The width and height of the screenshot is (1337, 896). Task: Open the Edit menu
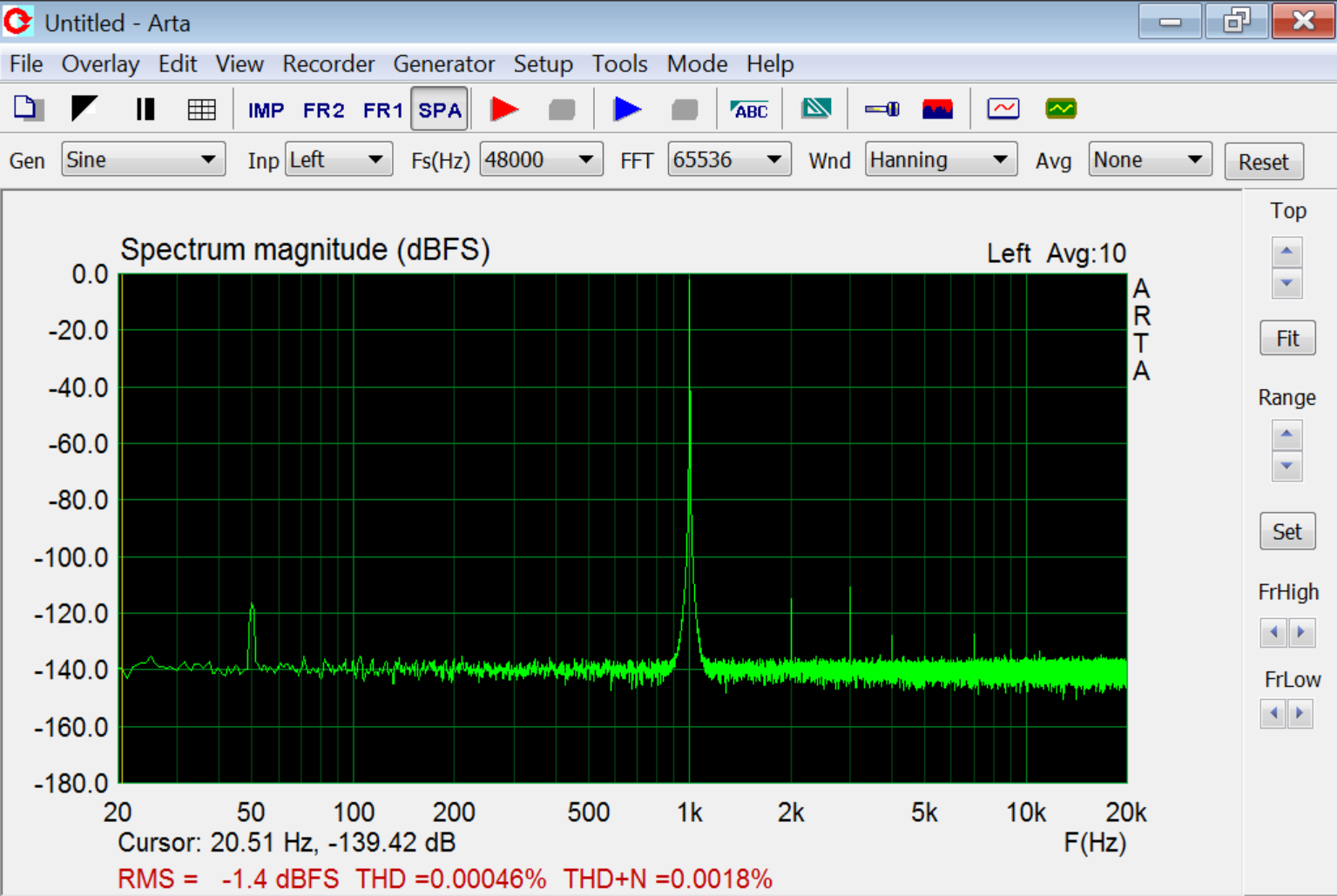(178, 64)
